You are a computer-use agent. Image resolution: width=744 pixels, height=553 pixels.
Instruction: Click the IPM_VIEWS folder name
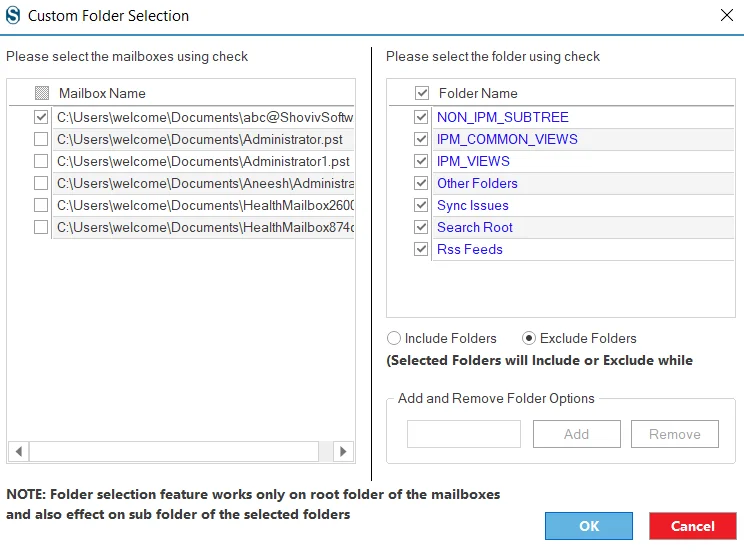473,161
